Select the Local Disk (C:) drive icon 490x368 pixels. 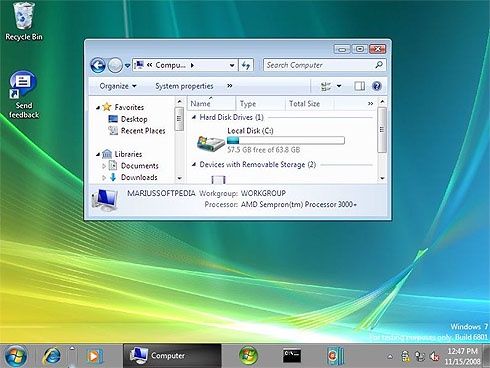(x=210, y=143)
